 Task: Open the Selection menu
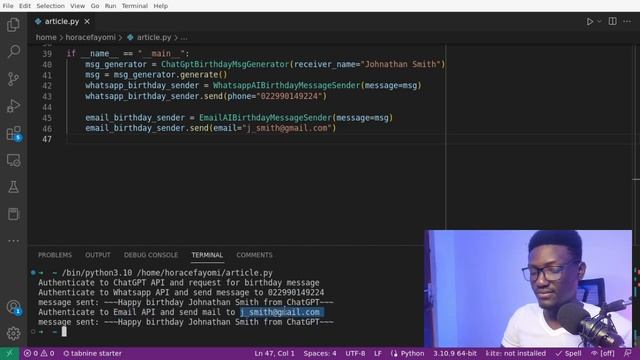click(50, 6)
